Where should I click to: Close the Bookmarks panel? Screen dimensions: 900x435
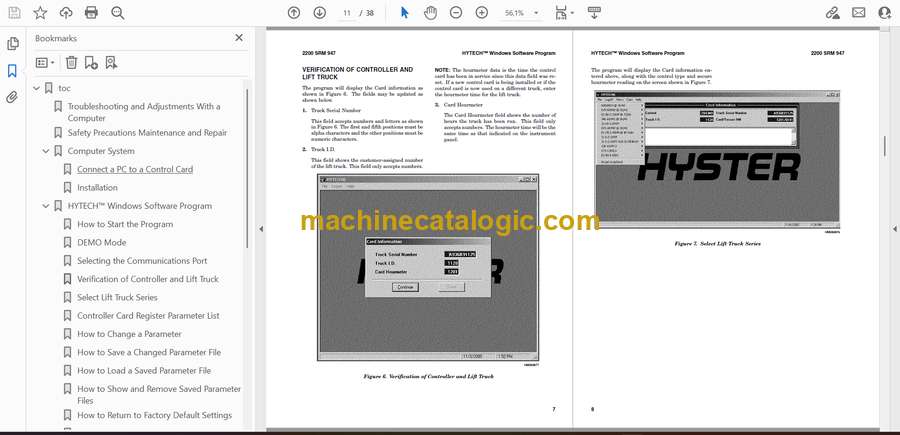click(239, 38)
